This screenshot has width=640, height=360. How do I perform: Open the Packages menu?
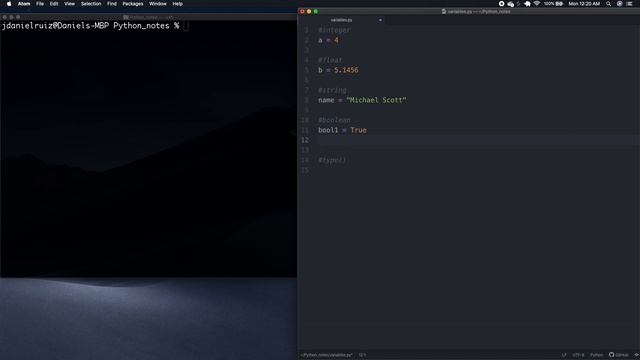133,4
